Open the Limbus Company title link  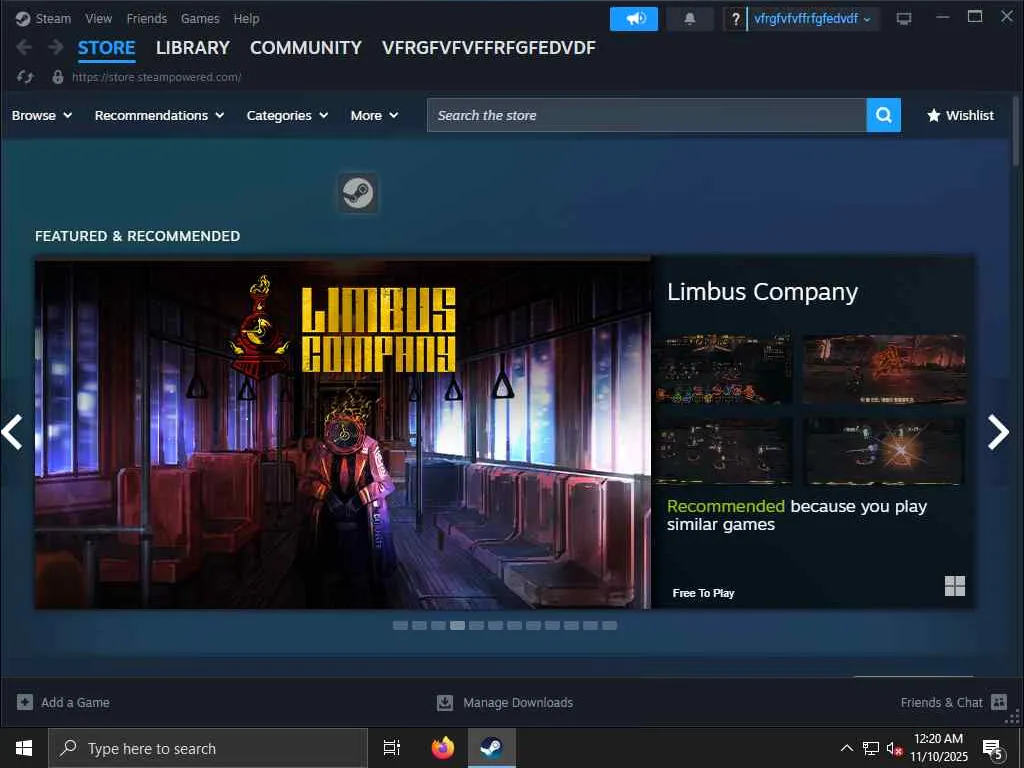pos(762,292)
